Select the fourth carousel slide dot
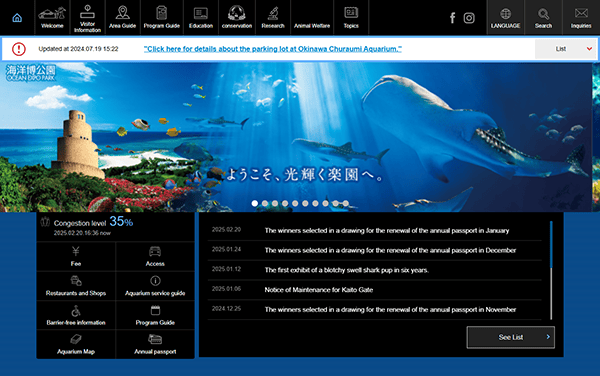This screenshot has width=600, height=376. coord(285,203)
